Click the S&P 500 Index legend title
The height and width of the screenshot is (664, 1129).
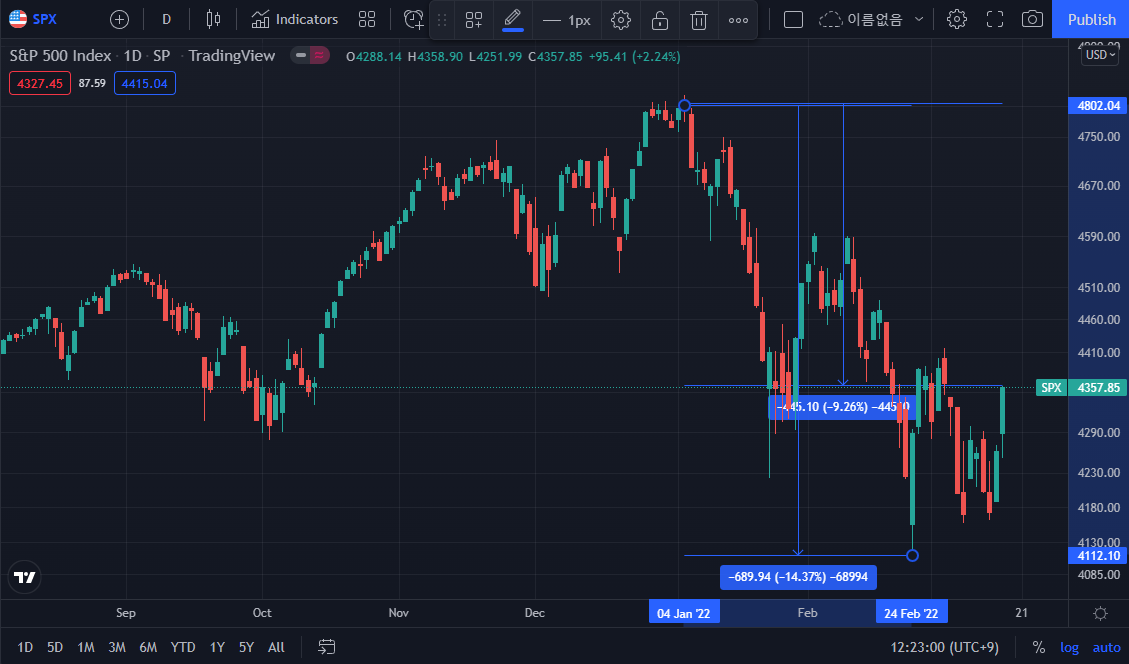pos(60,55)
